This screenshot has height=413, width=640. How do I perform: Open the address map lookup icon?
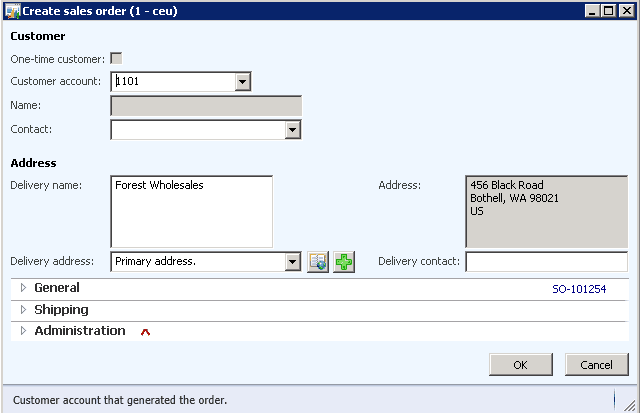318,262
